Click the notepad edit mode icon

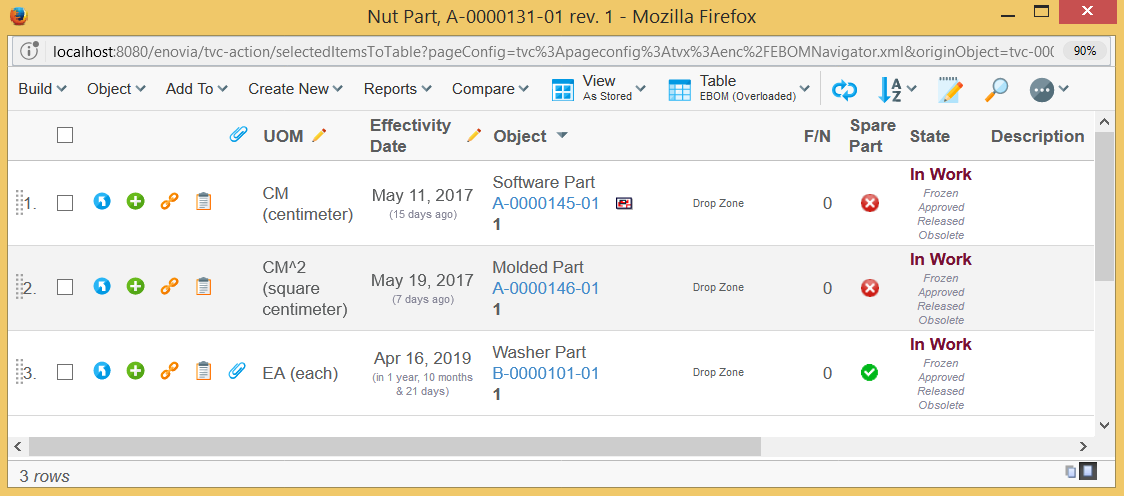click(949, 90)
